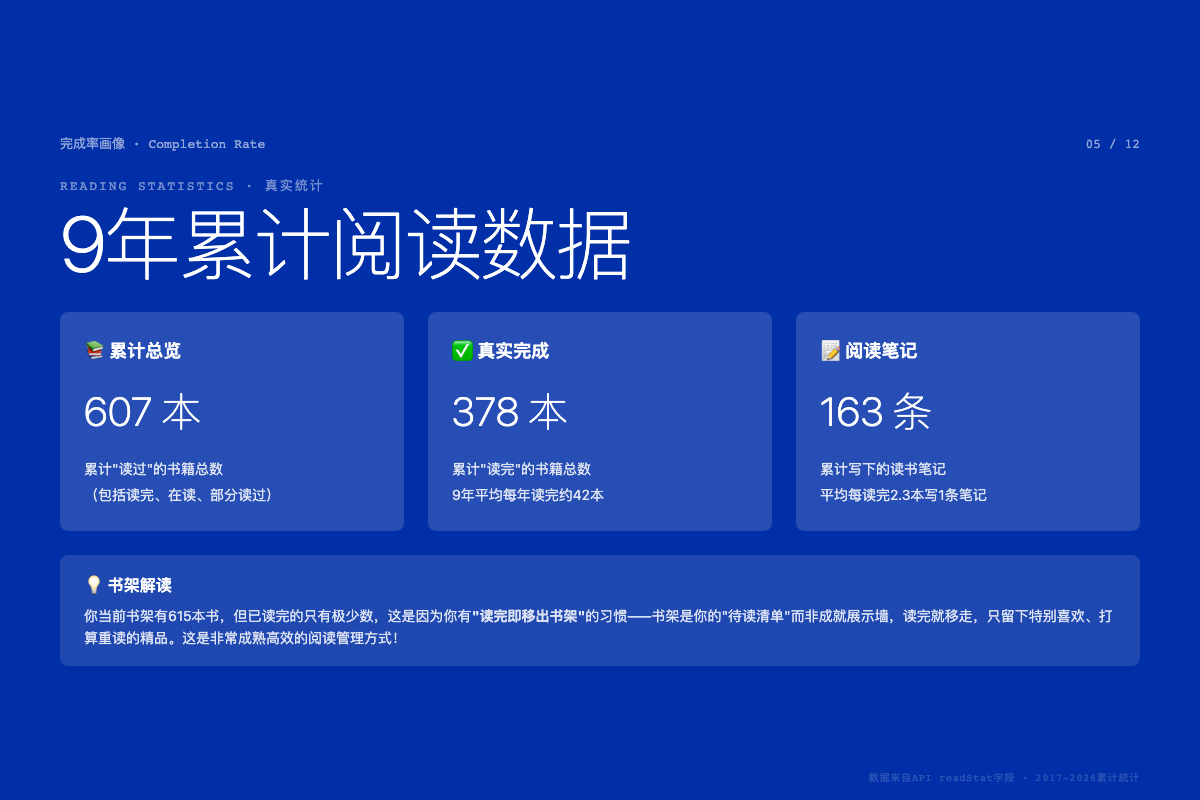Click the 607 本 value
1200x800 pixels.
143,412
